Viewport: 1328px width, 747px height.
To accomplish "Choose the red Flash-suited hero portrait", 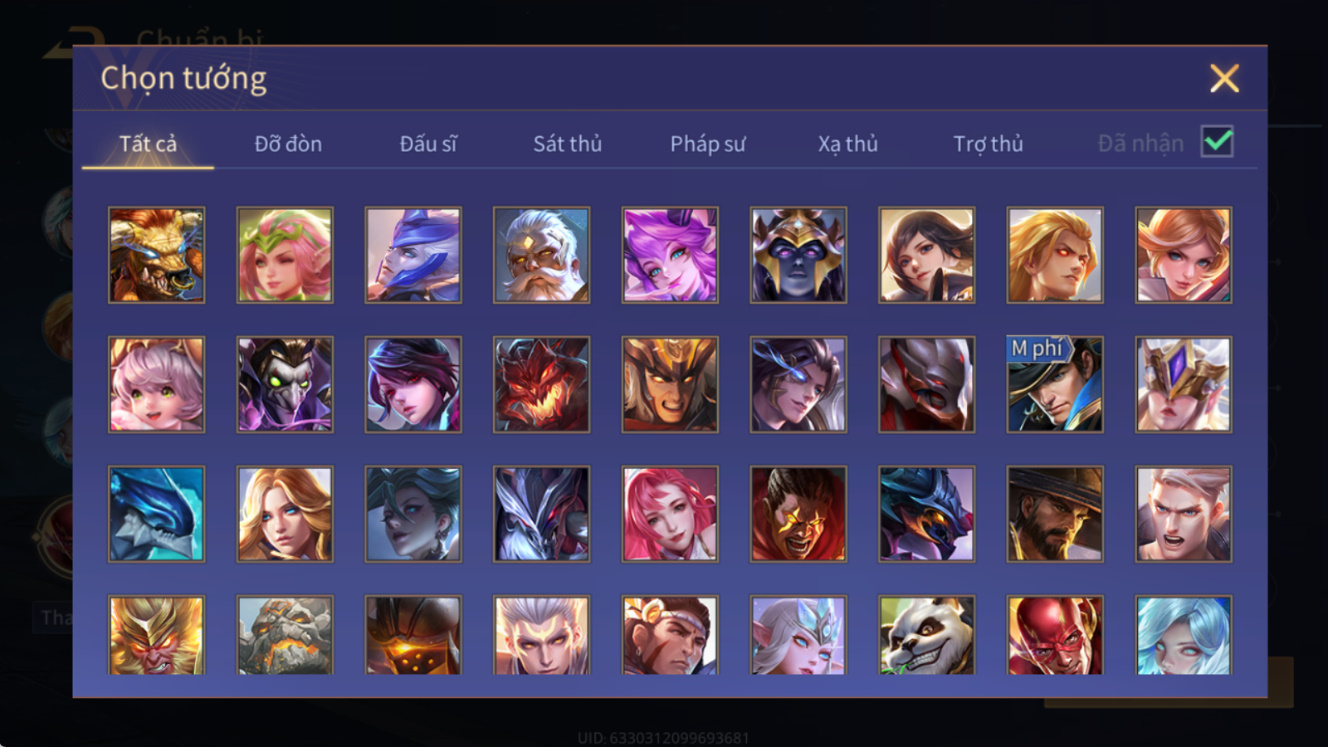I will tap(1055, 635).
